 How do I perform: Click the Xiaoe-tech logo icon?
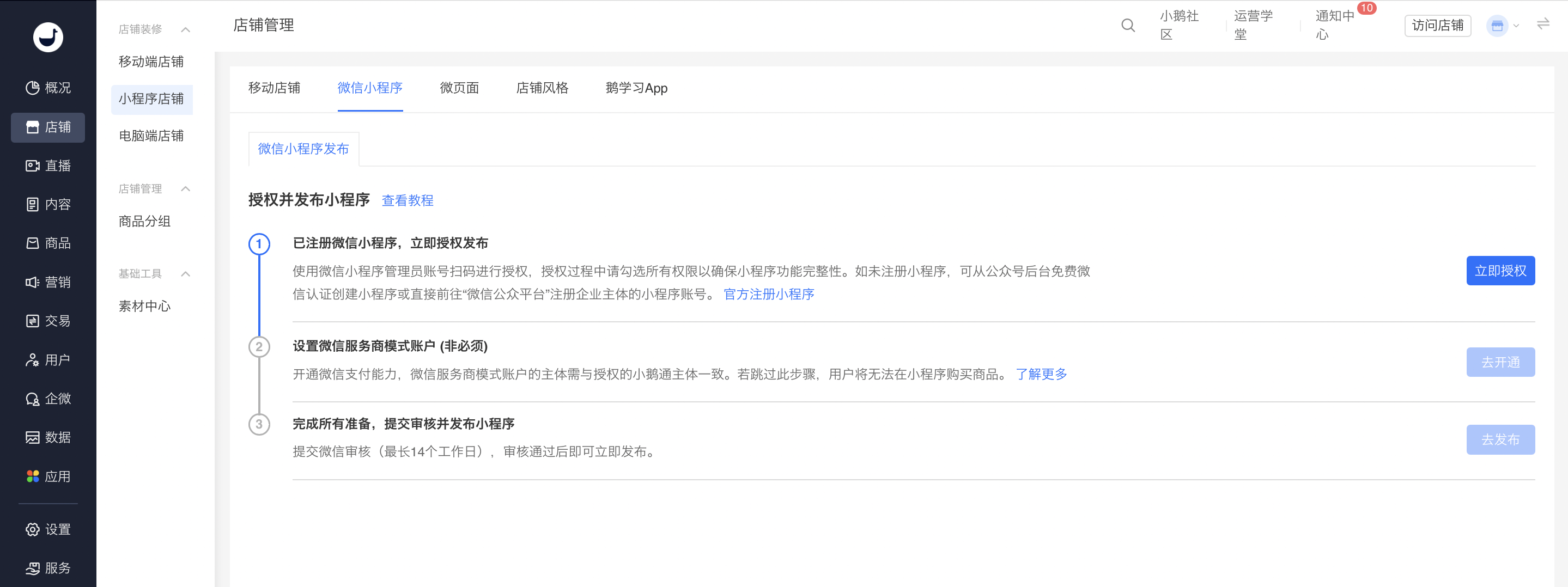click(x=48, y=37)
